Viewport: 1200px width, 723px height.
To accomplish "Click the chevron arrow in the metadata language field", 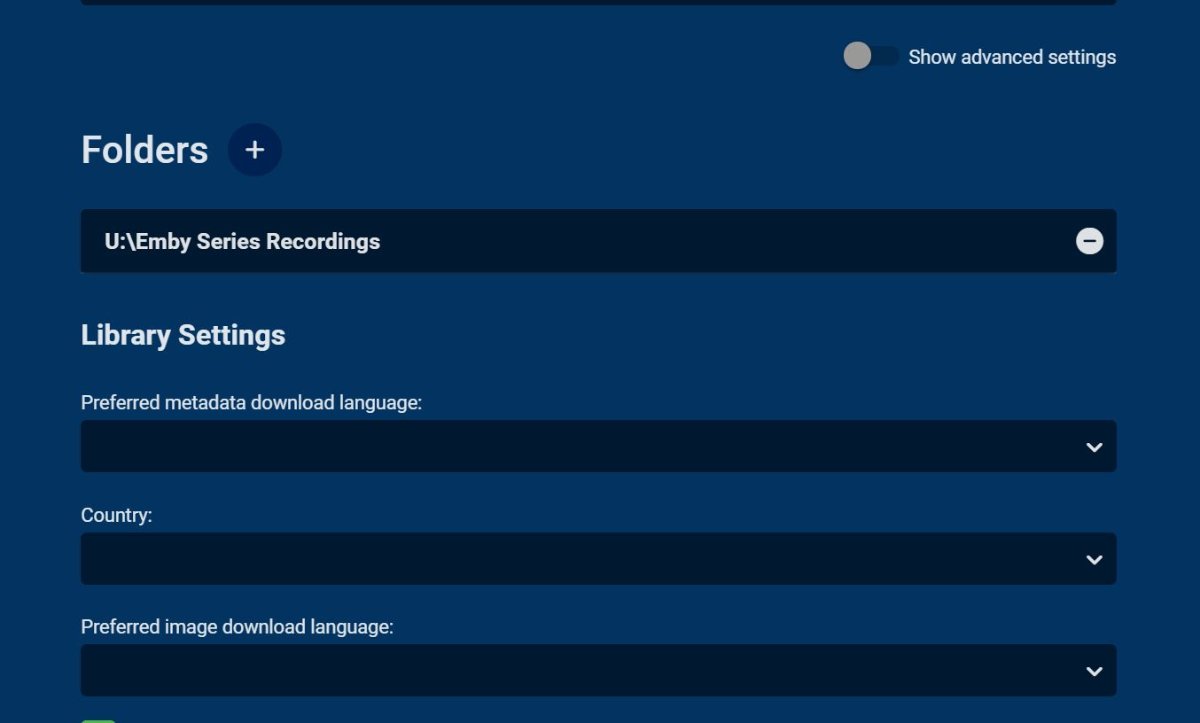I will pos(1094,447).
